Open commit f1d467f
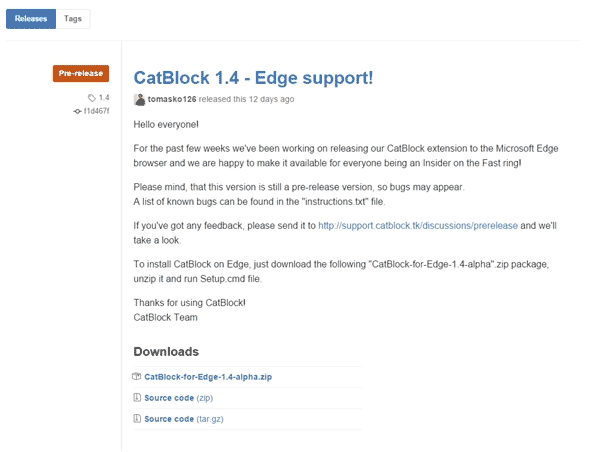 tap(97, 111)
